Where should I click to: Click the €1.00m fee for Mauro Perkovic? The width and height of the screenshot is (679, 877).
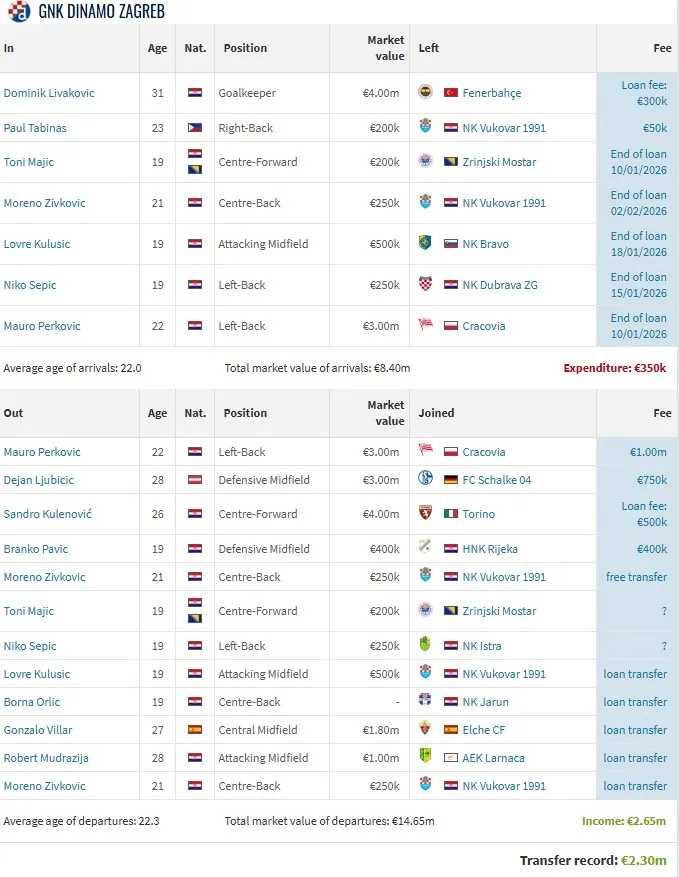648,452
